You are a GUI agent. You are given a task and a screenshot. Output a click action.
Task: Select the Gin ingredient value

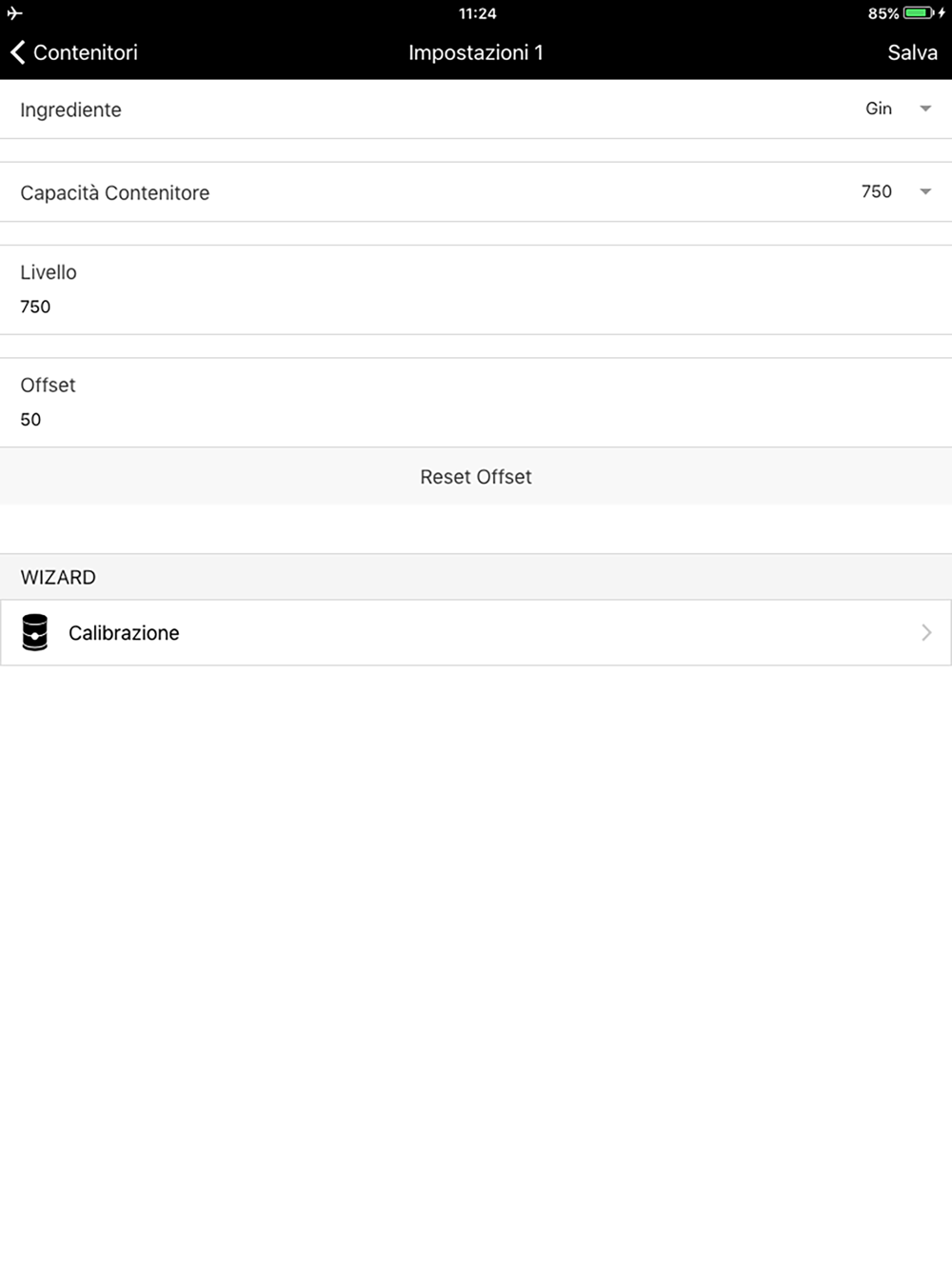[879, 109]
